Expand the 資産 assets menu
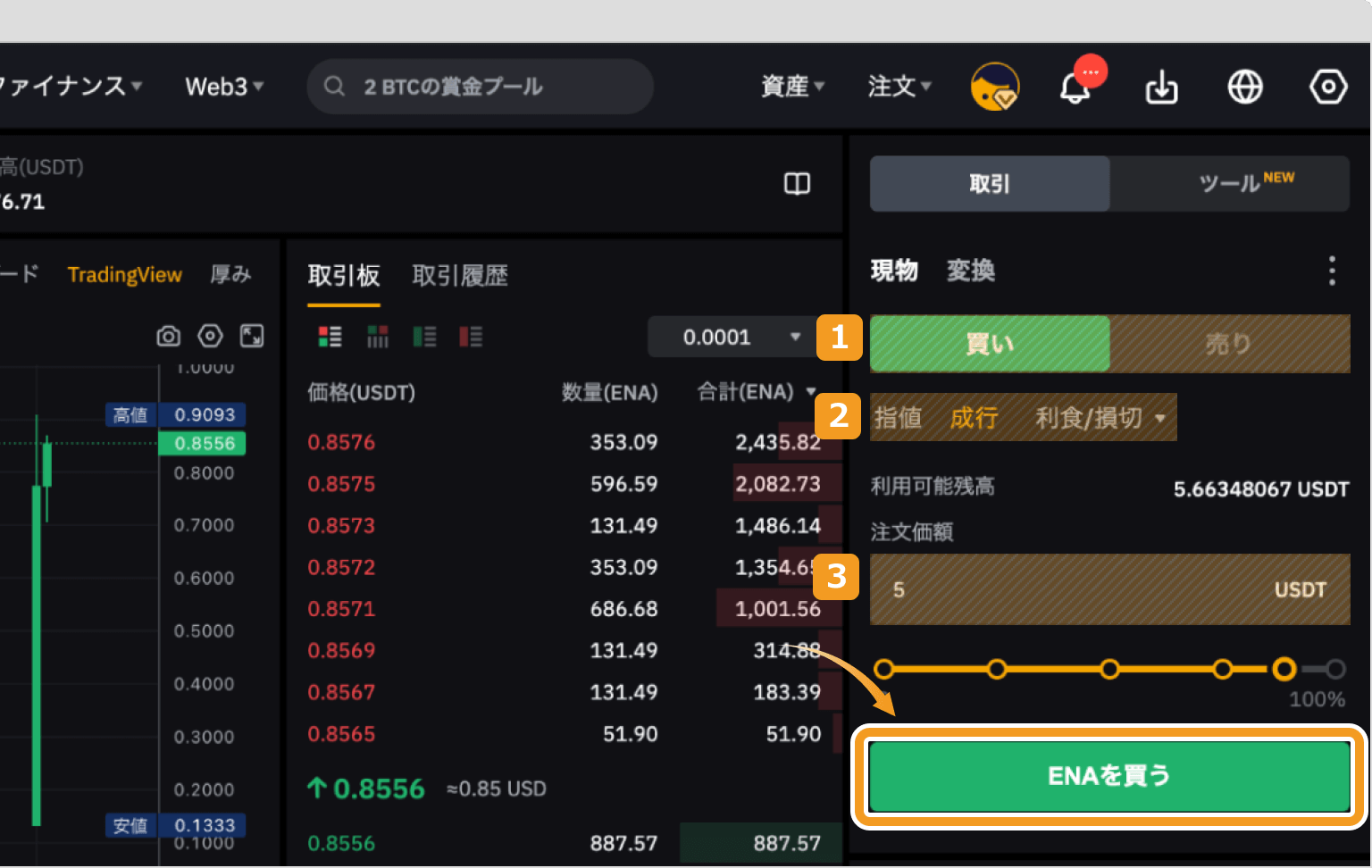 coord(792,87)
